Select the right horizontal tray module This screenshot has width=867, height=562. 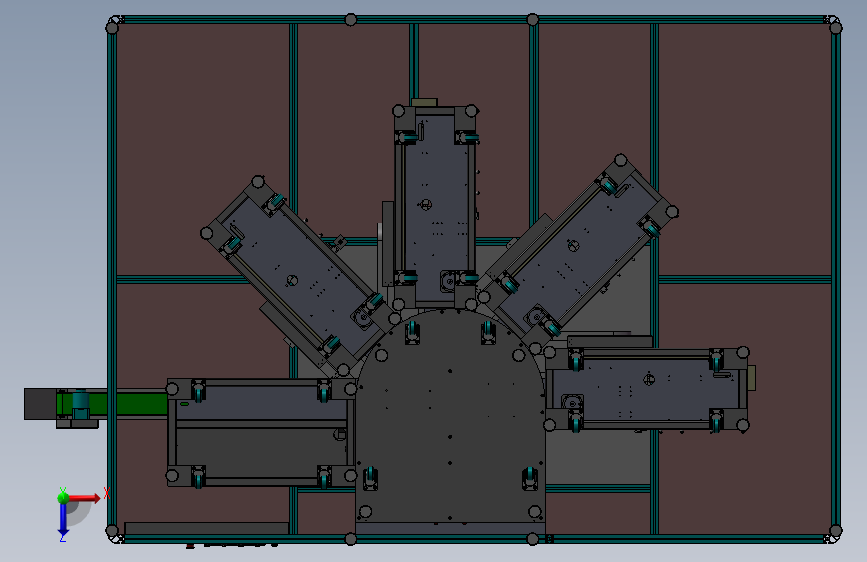646,389
